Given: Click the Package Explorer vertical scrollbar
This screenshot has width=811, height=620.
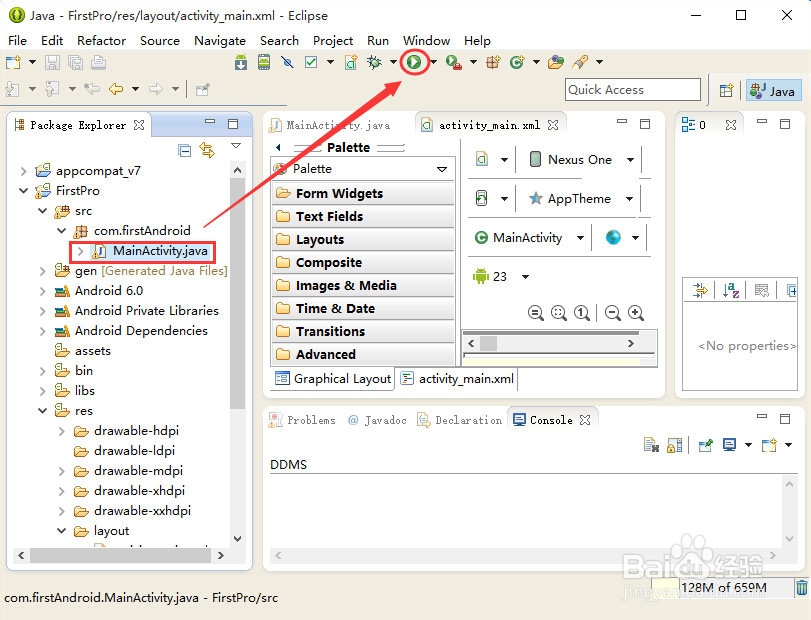Looking at the screenshot, I should (237, 293).
